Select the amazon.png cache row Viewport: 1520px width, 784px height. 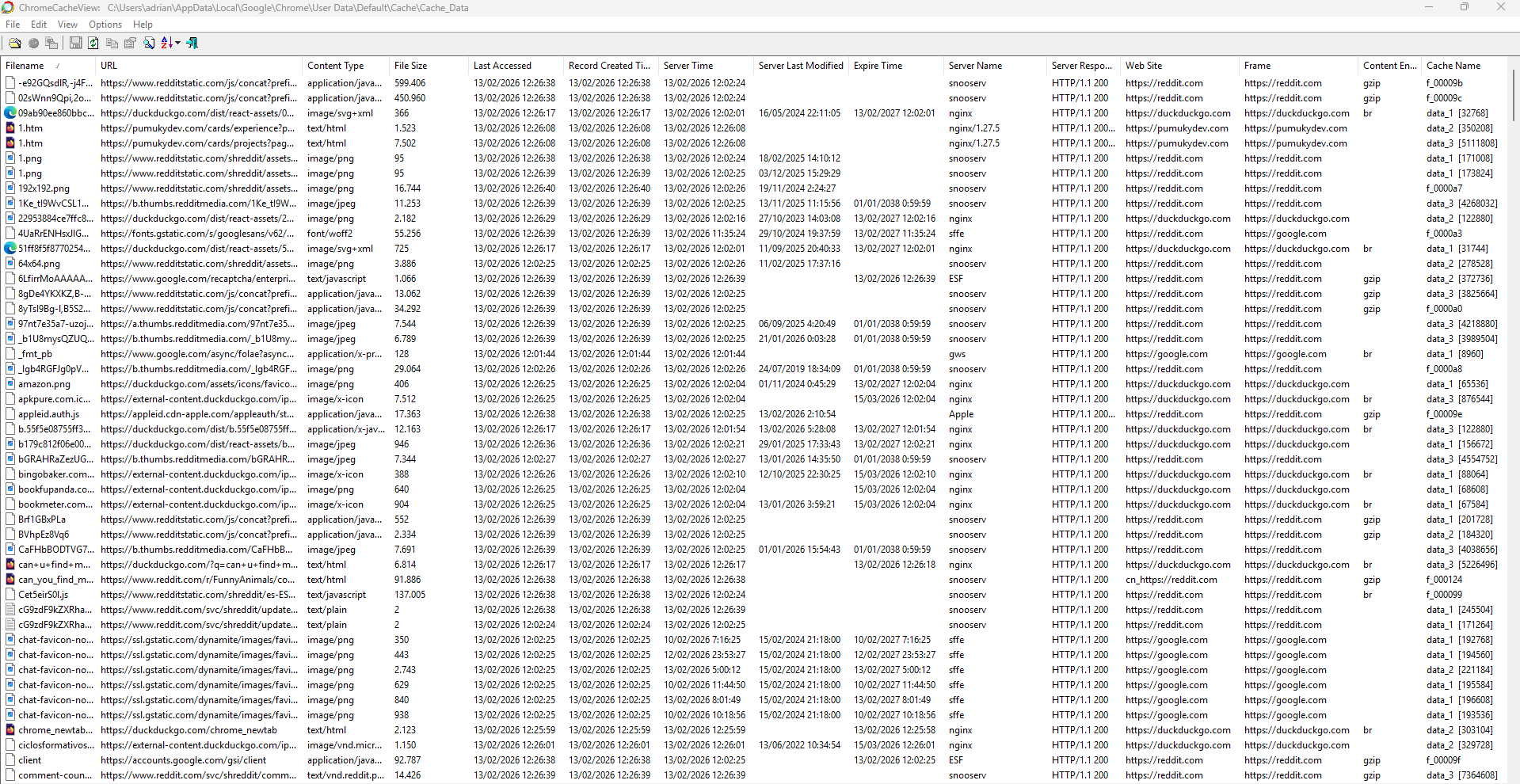[44, 384]
